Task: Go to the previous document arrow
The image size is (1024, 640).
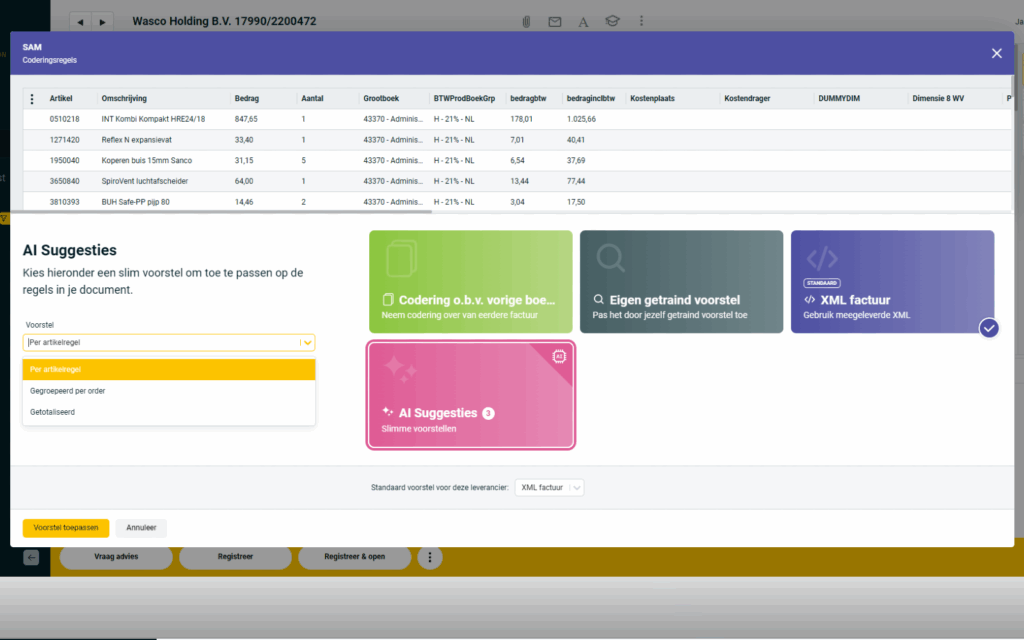Action: click(x=80, y=21)
